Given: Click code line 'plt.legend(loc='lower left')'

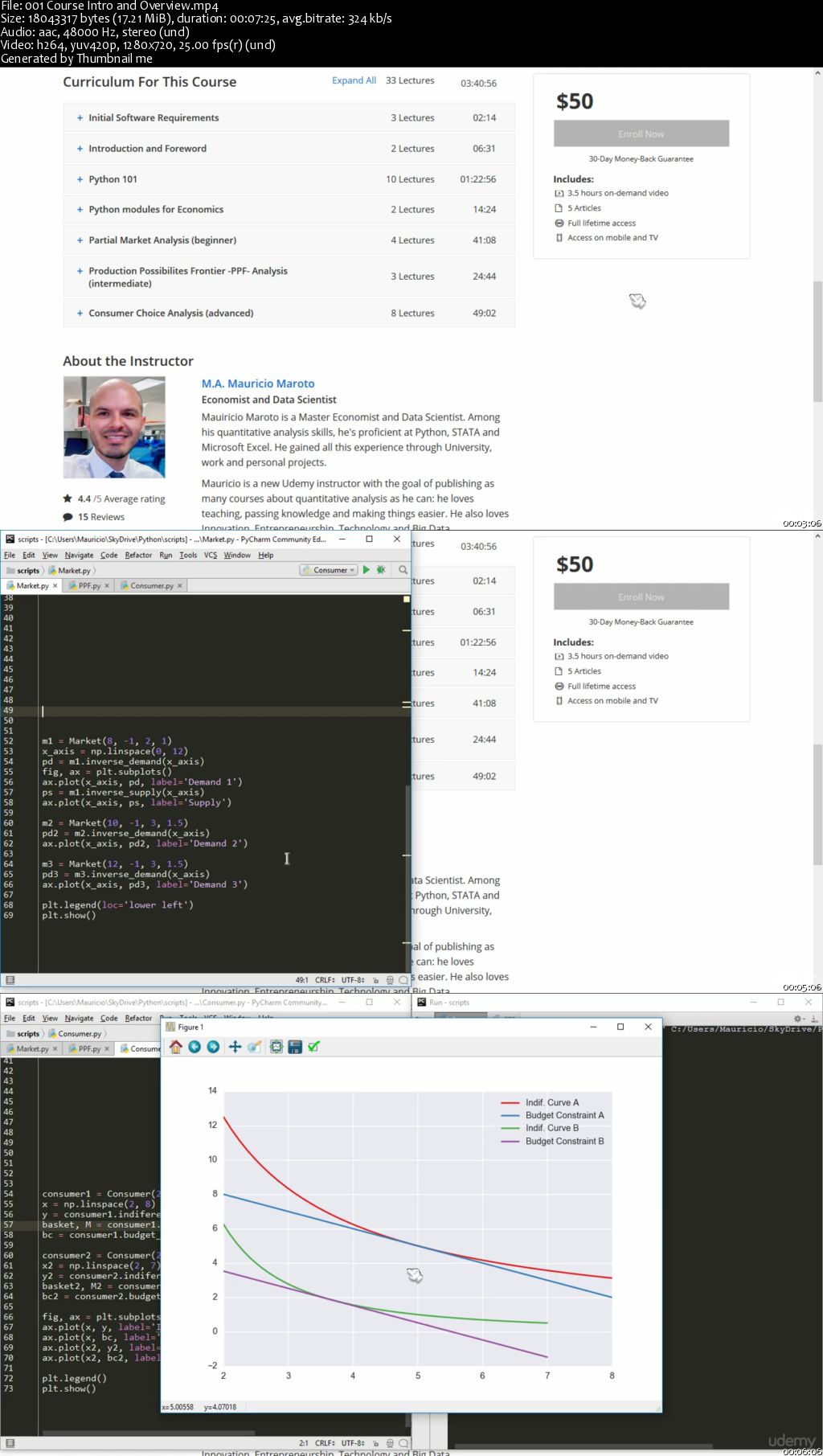Looking at the screenshot, I should point(117,904).
